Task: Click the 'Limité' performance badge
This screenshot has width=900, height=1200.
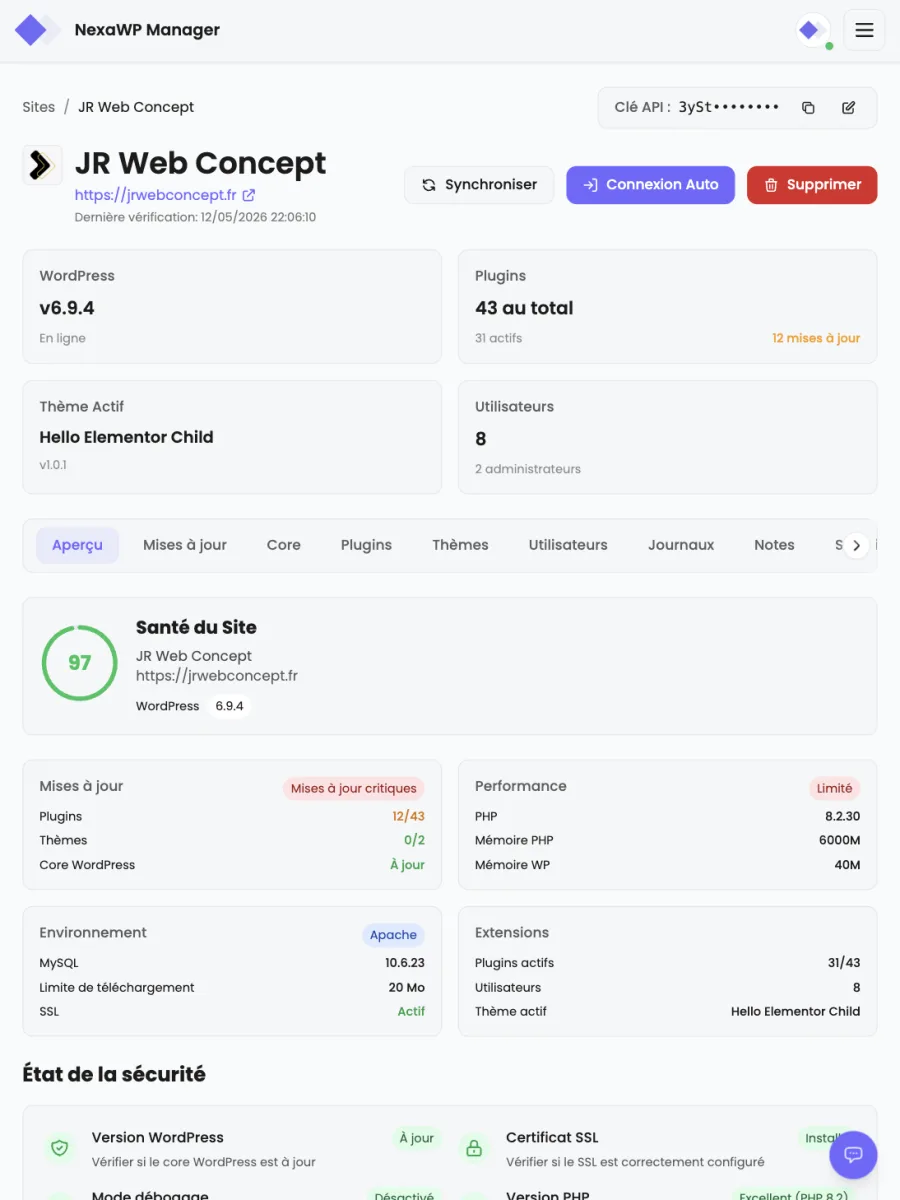Action: coord(834,788)
